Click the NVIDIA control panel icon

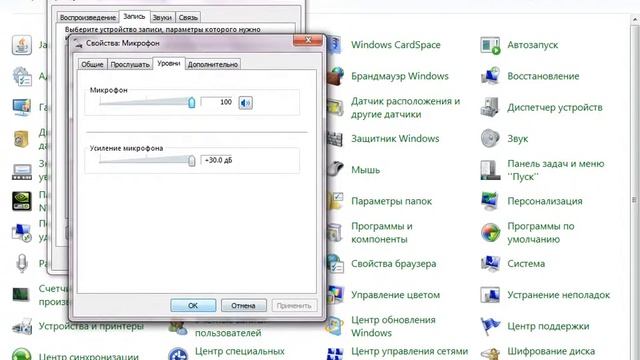(22, 201)
